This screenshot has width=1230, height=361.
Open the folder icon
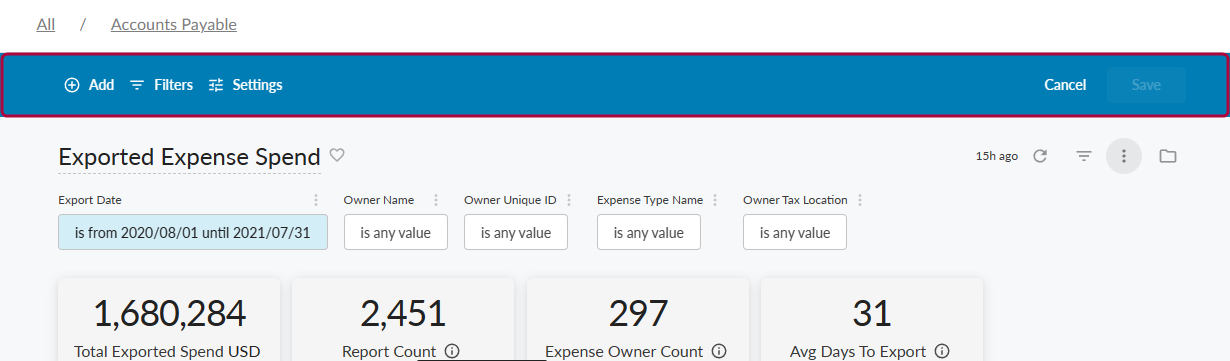click(x=1167, y=156)
